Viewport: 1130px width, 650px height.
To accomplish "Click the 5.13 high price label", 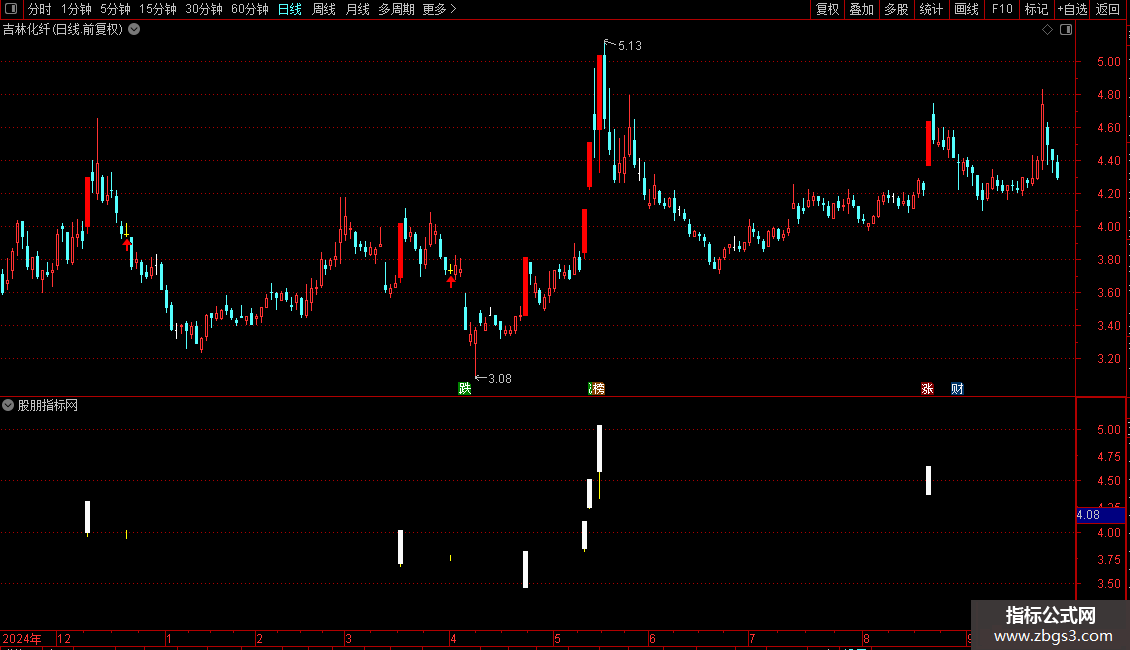I will pos(630,45).
